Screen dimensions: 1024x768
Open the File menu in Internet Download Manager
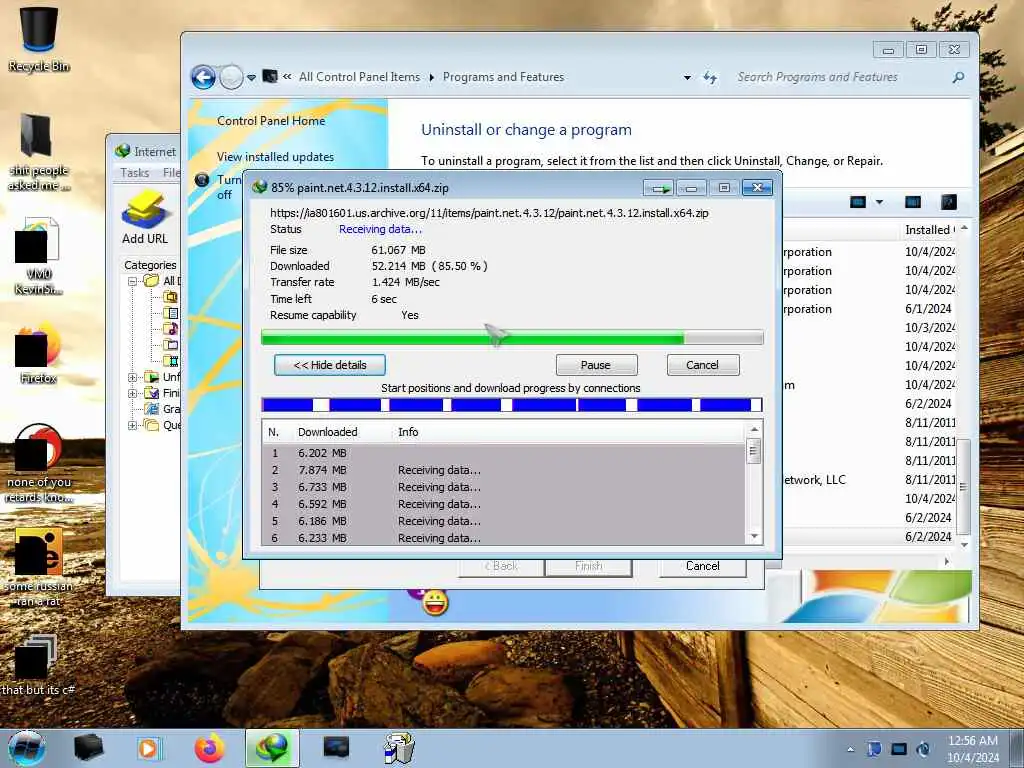pyautogui.click(x=171, y=172)
